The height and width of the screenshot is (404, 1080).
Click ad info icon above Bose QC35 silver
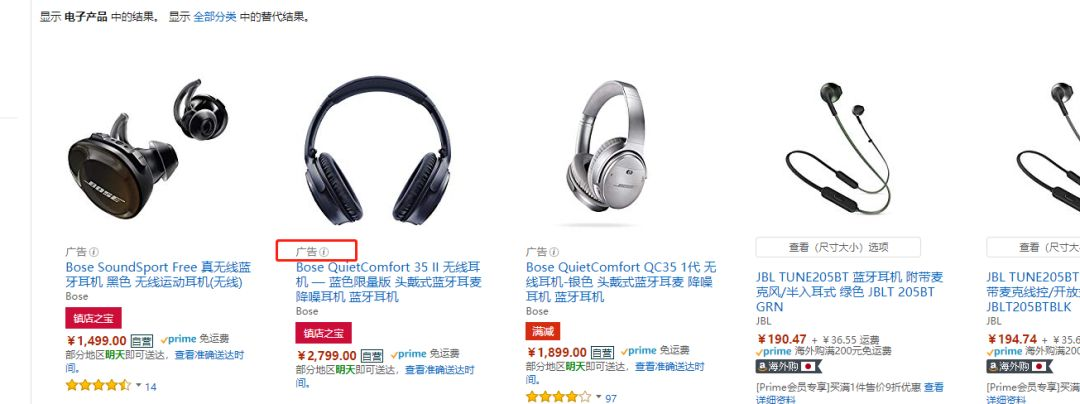(554, 253)
